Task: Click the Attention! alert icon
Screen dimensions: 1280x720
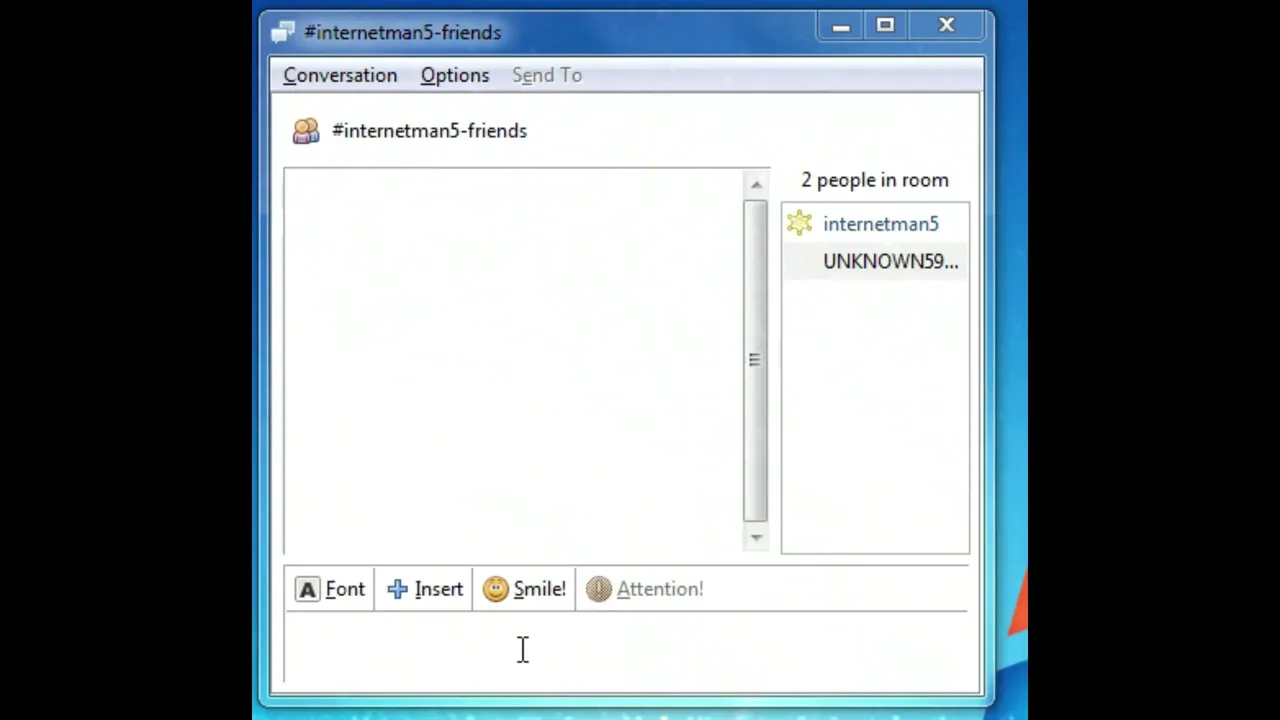Action: coord(599,590)
